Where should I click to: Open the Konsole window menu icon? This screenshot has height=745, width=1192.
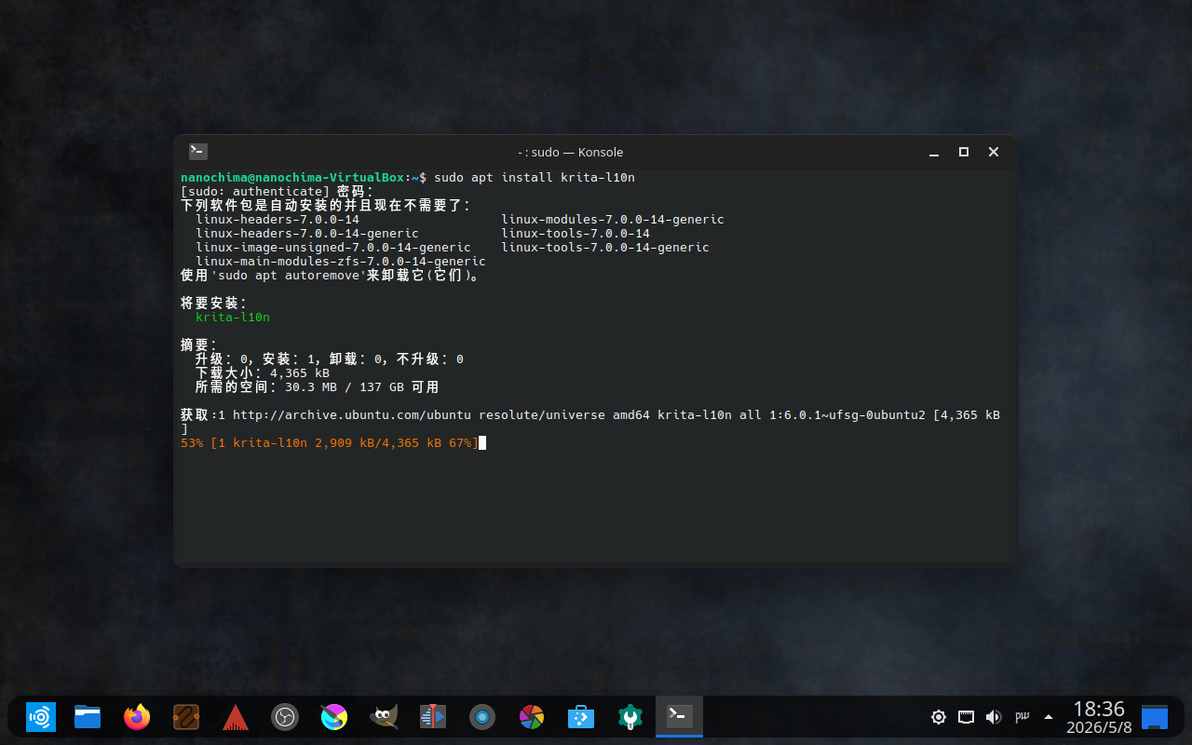point(198,151)
